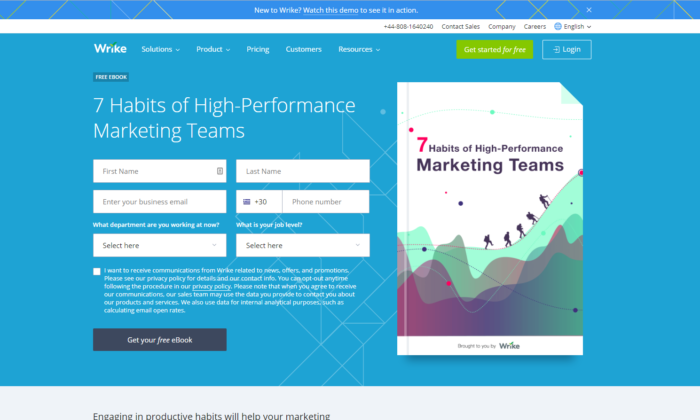
Task: Submit with Get your free eBook button
Action: 159,340
